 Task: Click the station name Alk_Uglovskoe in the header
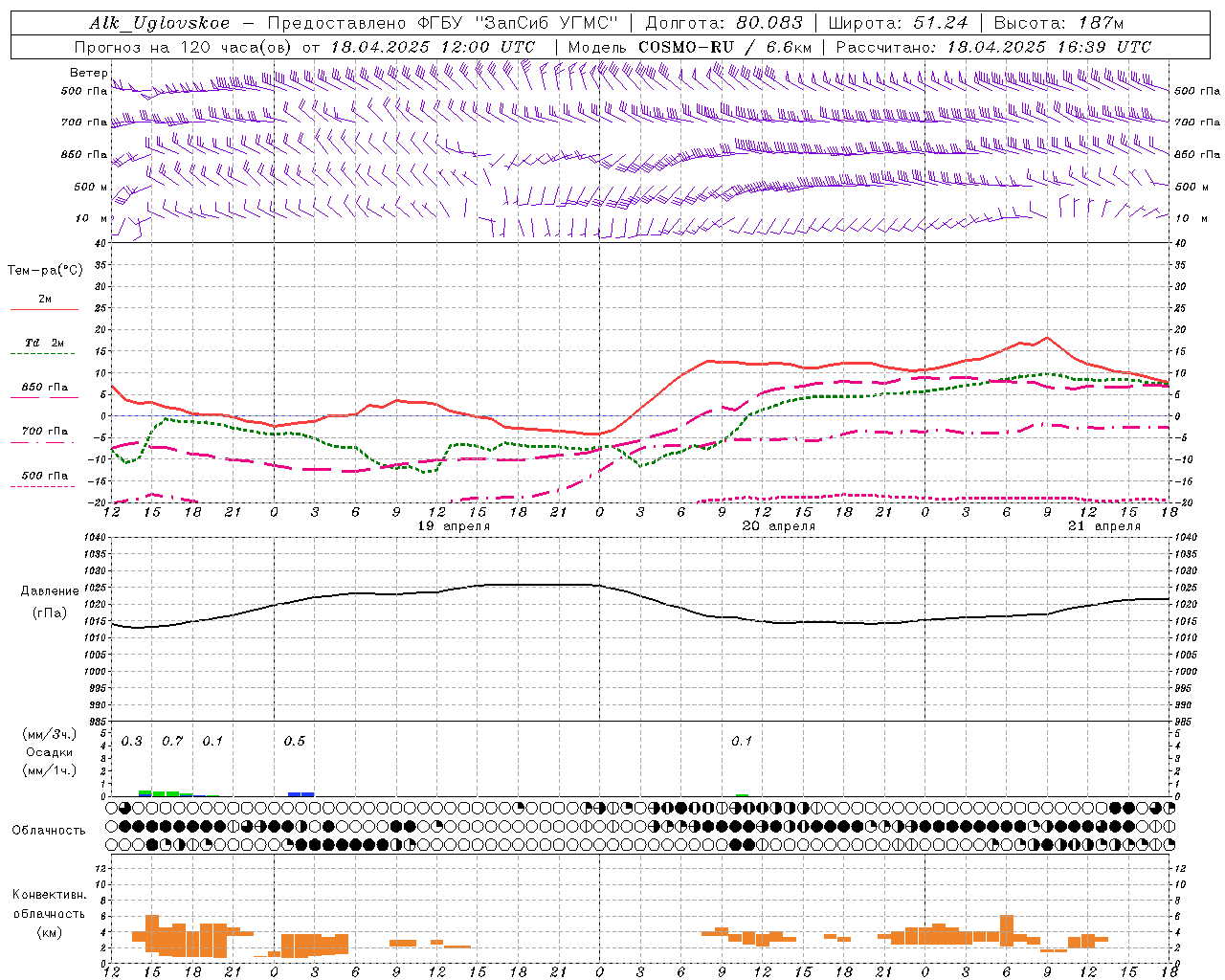point(160,23)
